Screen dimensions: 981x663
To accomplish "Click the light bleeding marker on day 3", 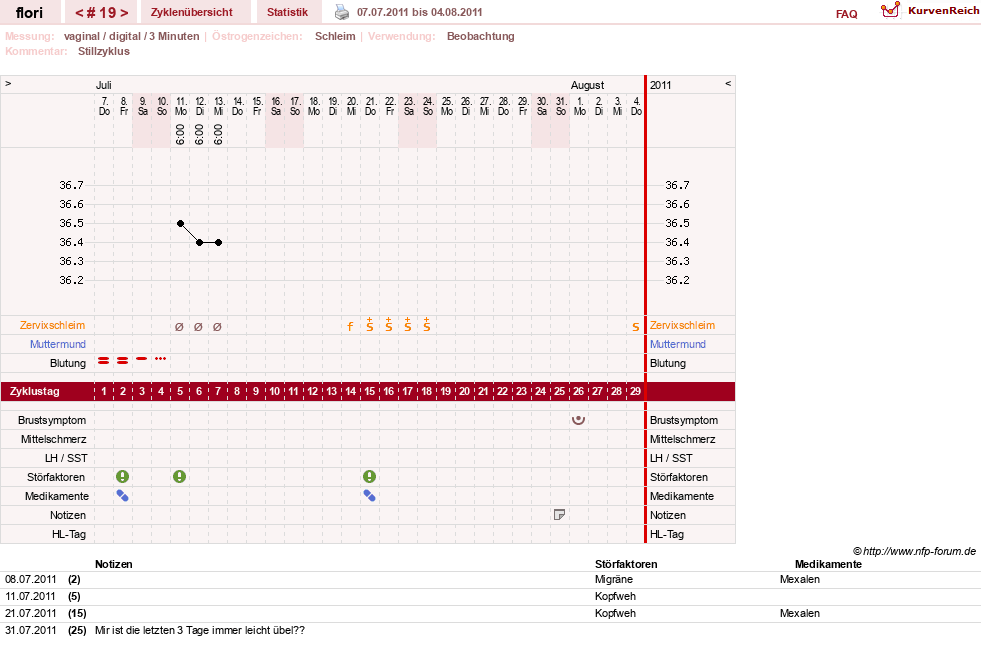I will pos(142,358).
